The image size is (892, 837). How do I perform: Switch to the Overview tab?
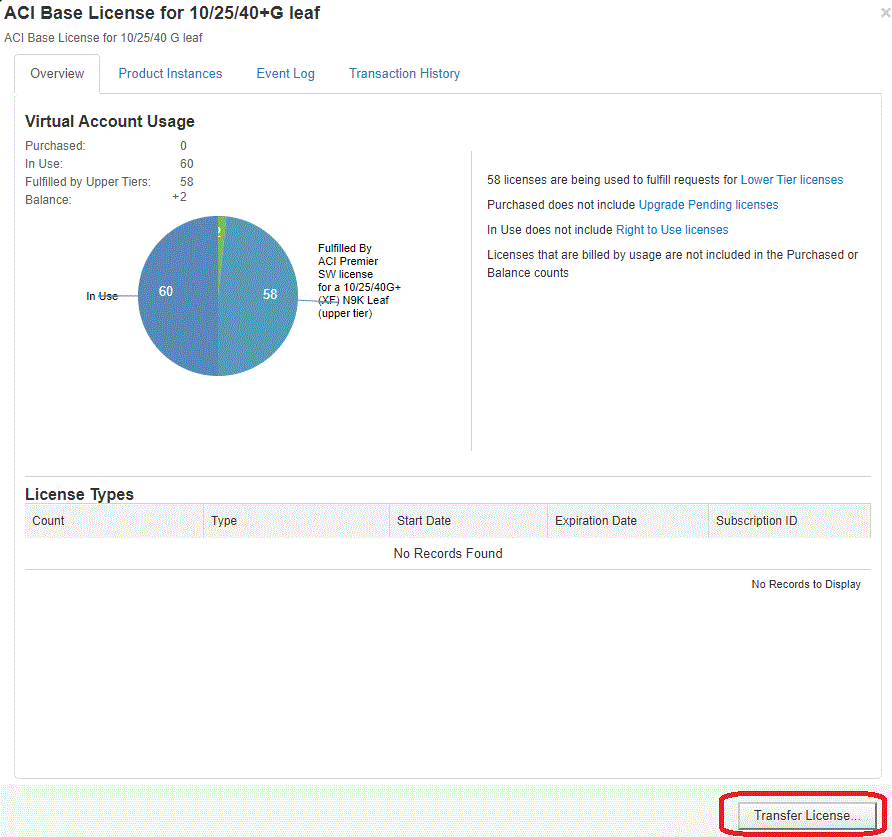[x=57, y=73]
